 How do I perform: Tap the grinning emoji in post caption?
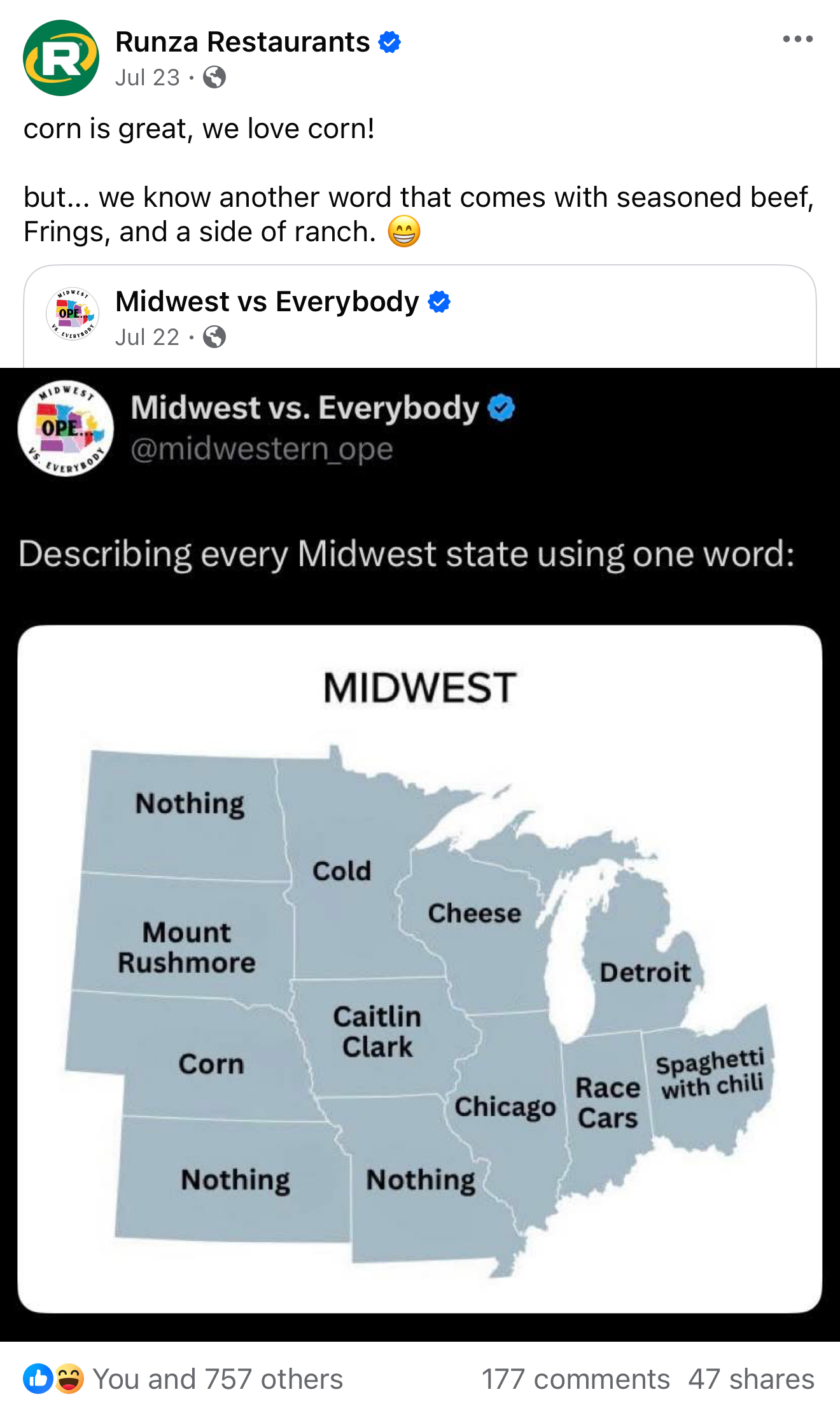tap(404, 232)
